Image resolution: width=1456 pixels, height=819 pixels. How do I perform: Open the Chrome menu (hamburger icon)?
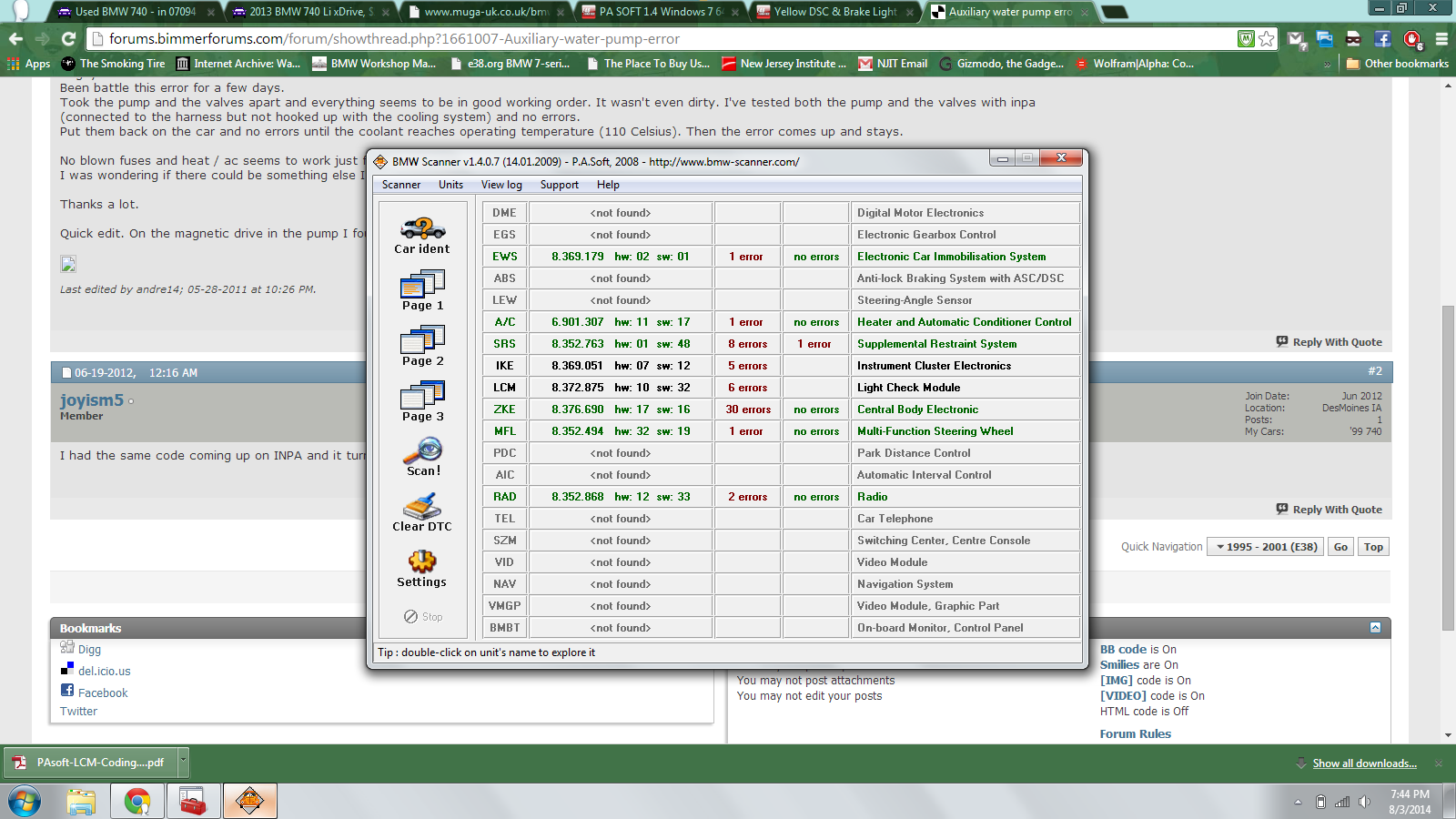(x=1441, y=39)
